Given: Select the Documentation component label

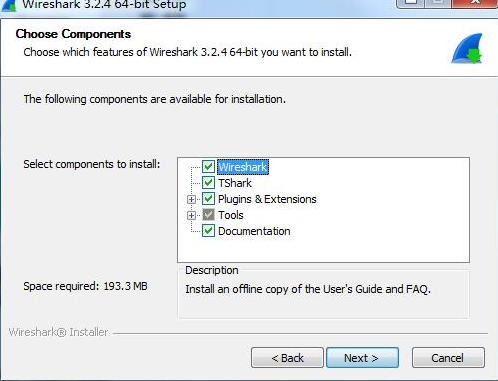Looking at the screenshot, I should click(254, 231).
